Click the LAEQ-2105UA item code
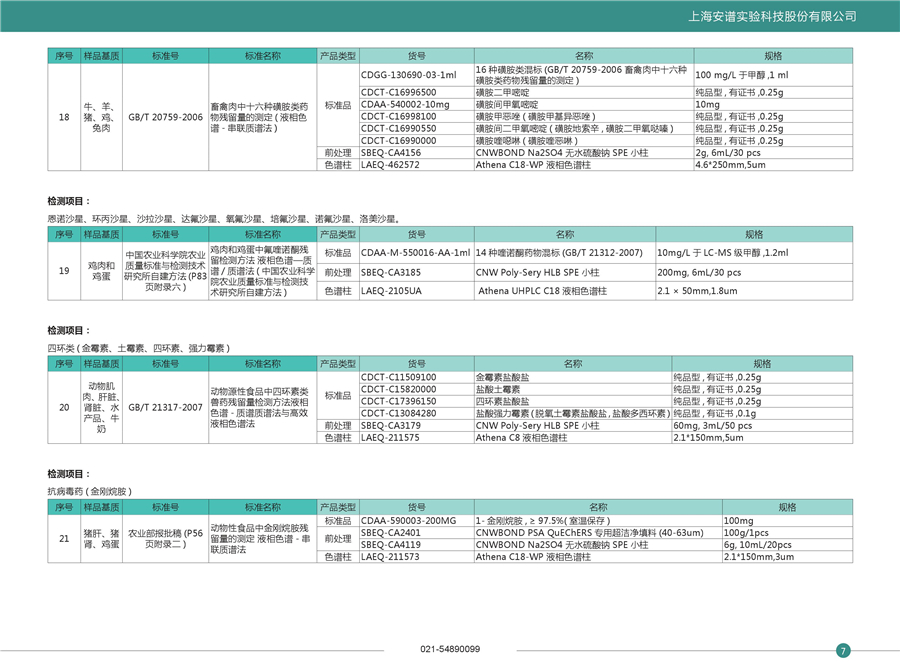The height and width of the screenshot is (663, 900). (391, 291)
